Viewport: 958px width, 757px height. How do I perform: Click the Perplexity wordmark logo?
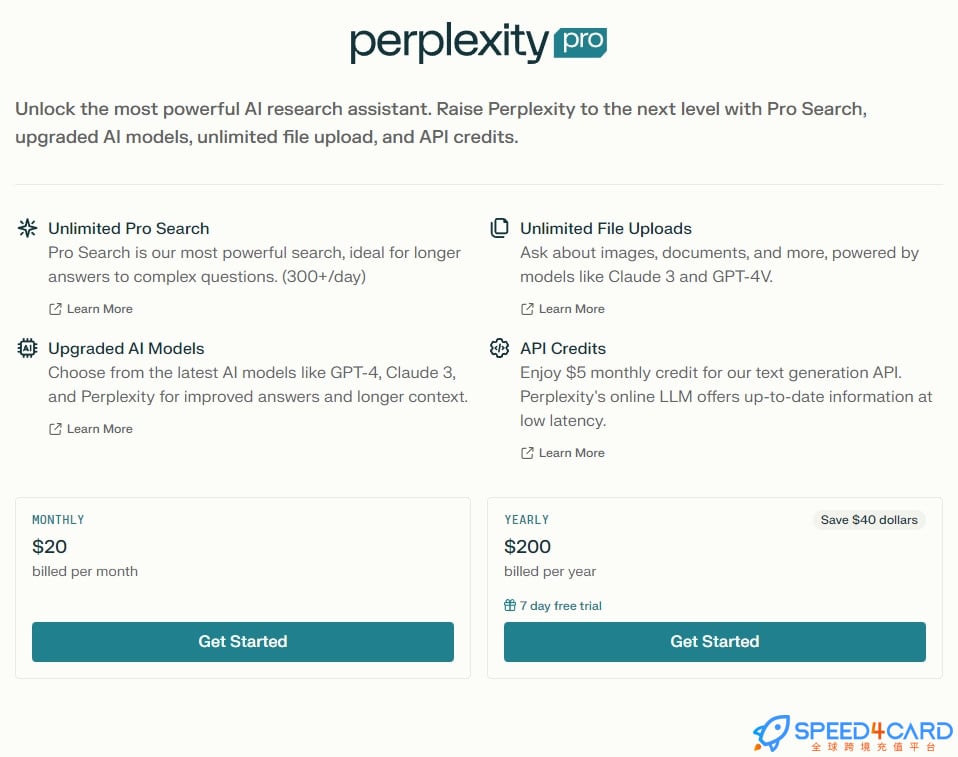pyautogui.click(x=449, y=43)
